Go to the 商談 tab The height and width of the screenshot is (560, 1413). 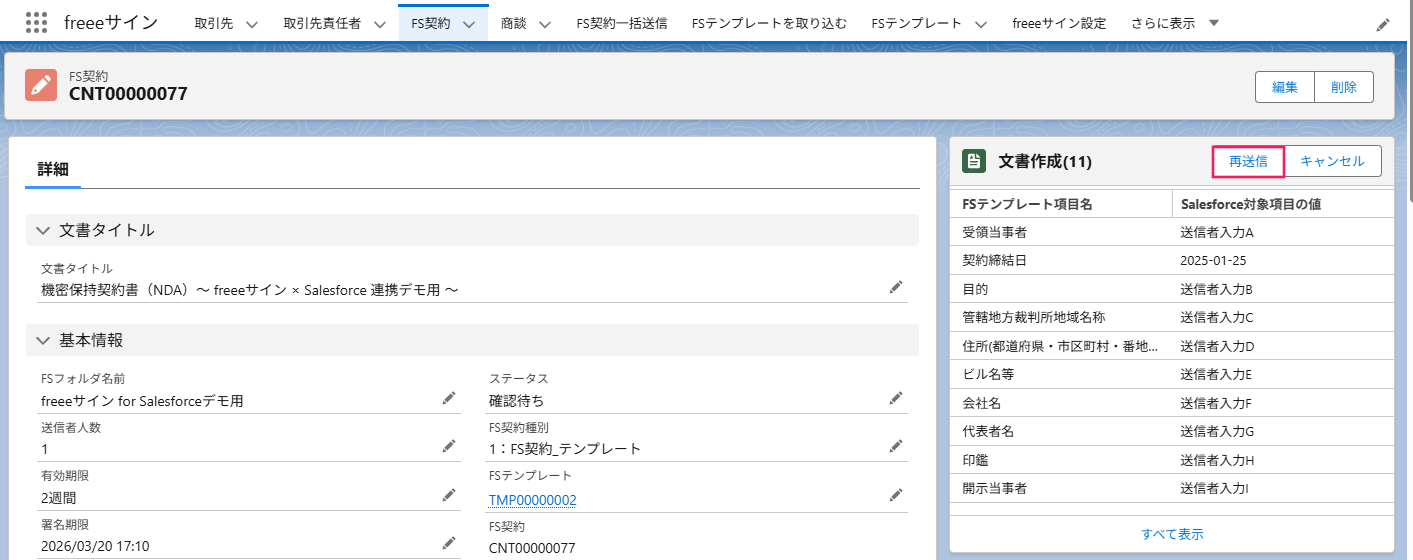coord(513,23)
